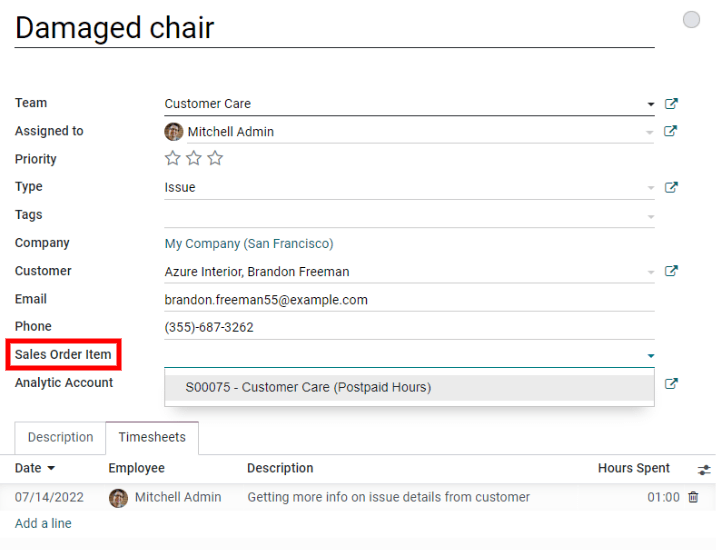Viewport: 716px width, 550px height.
Task: Expand the Sales Order Item dropdown
Action: click(x=650, y=355)
